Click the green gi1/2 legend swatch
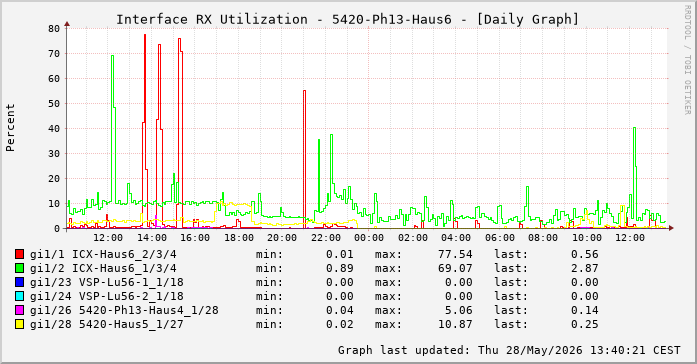Screen dimensions: 697x364 (x=20, y=268)
